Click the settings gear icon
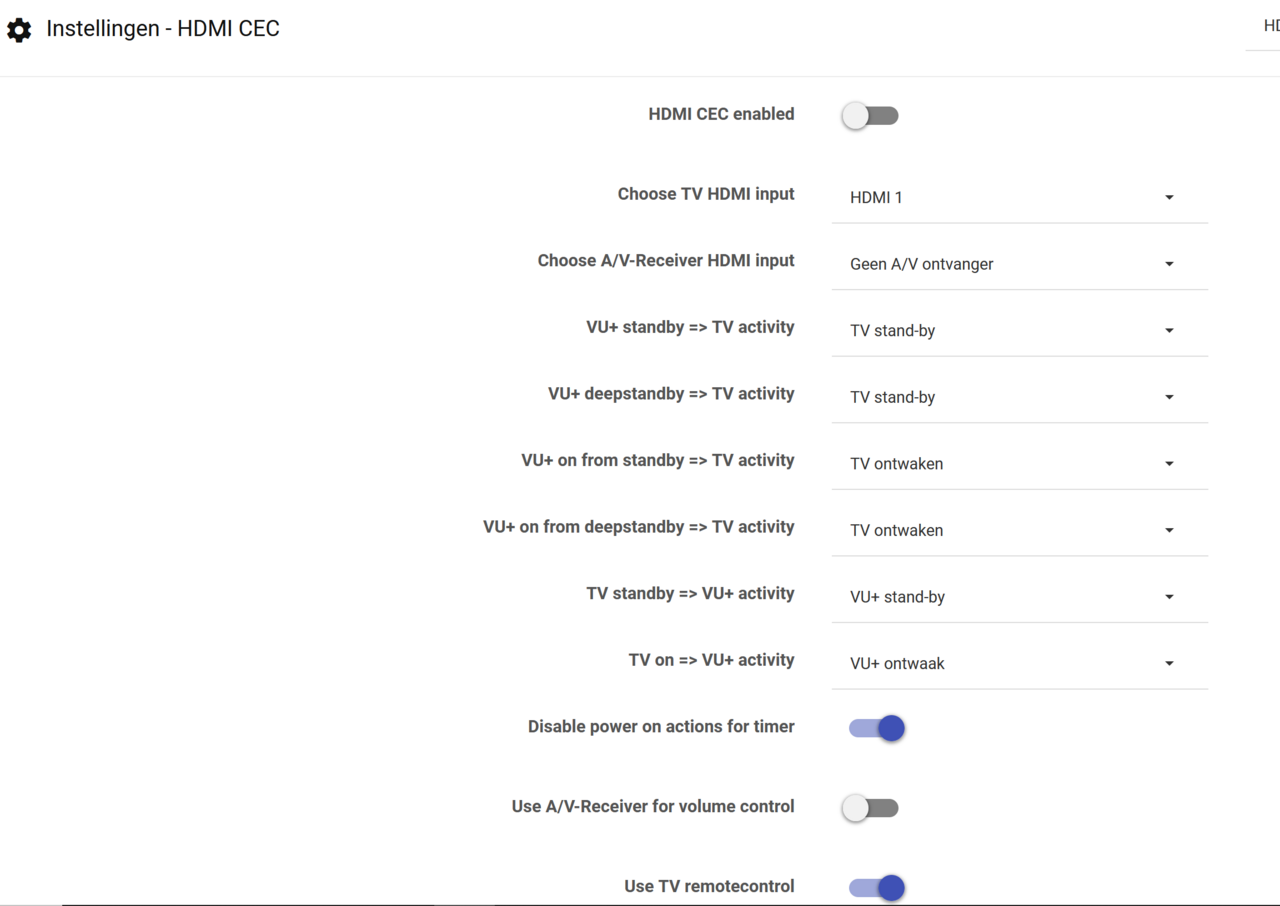Screen dimensions: 1280x906 click(x=19, y=30)
